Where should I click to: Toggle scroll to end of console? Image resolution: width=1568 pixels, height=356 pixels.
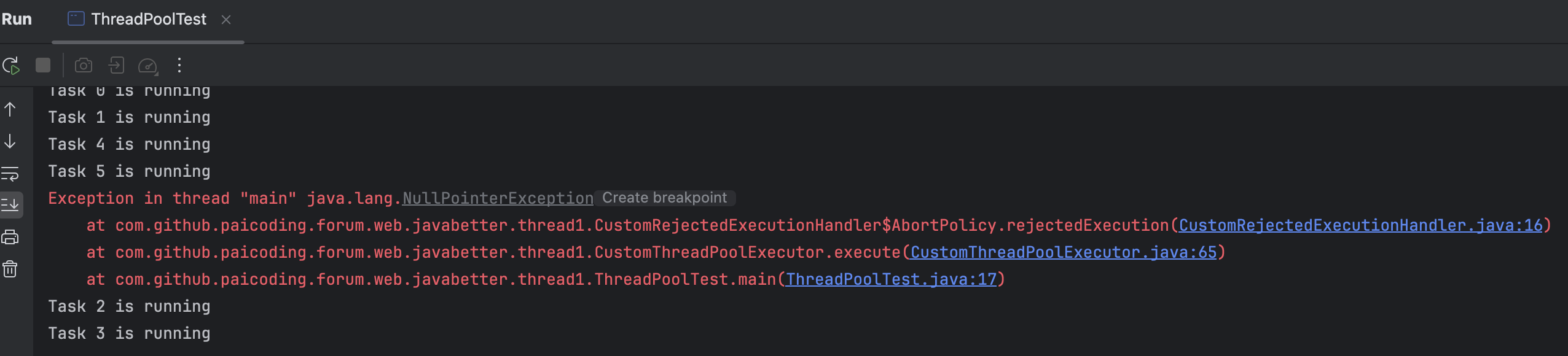click(10, 205)
